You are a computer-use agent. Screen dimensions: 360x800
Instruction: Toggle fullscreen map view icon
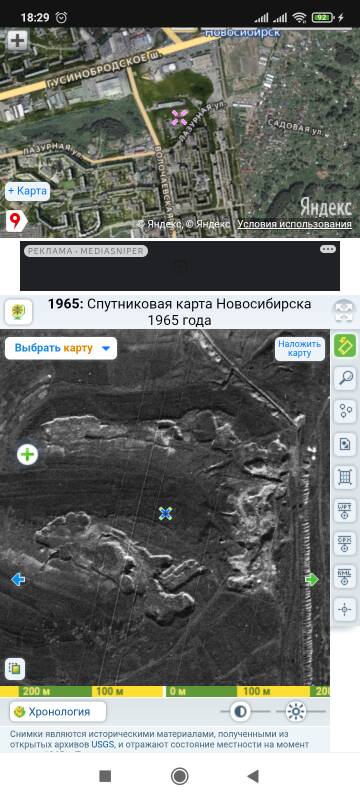coord(344,312)
